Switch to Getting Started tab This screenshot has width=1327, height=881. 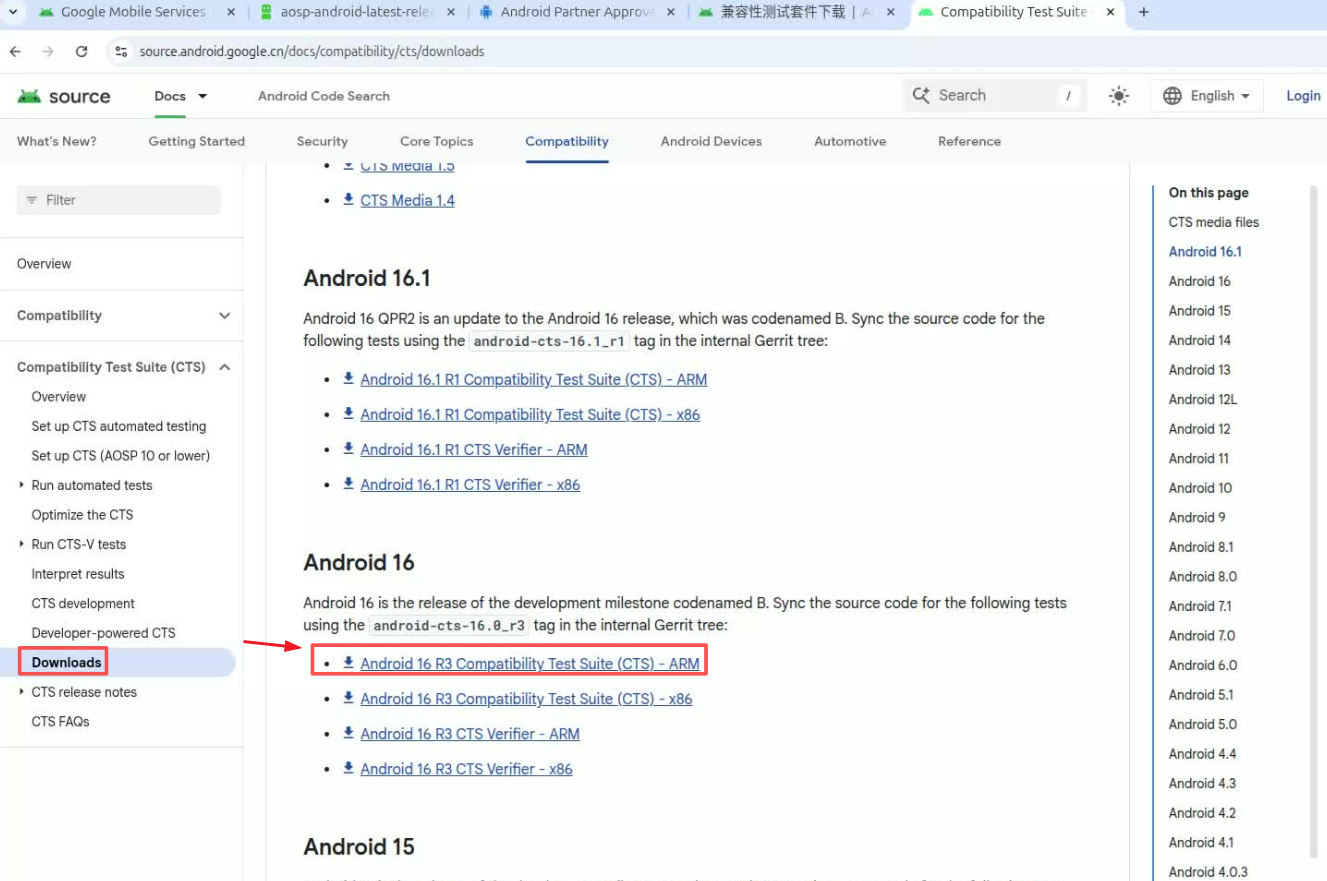pos(197,141)
